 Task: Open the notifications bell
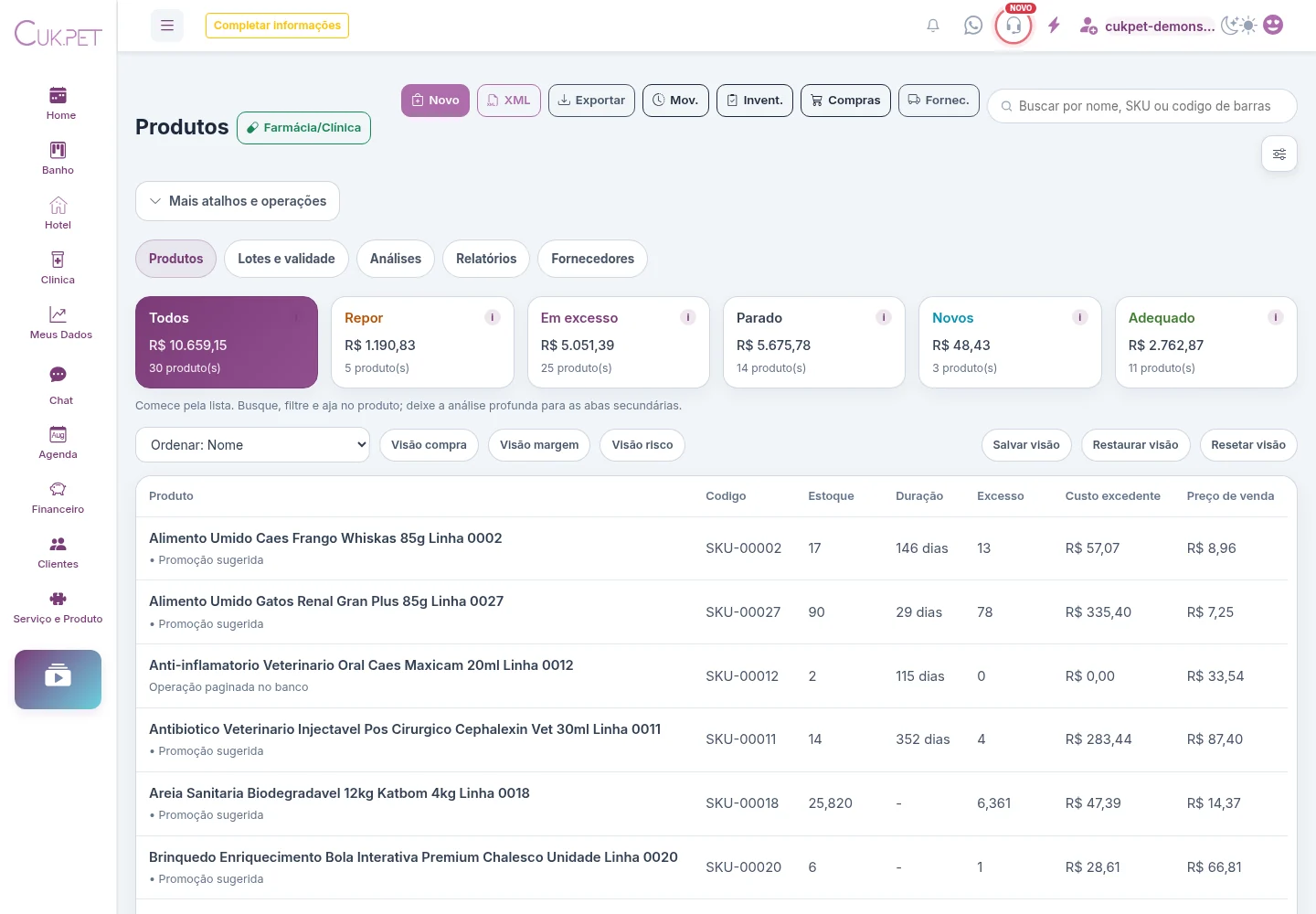pos(933,26)
